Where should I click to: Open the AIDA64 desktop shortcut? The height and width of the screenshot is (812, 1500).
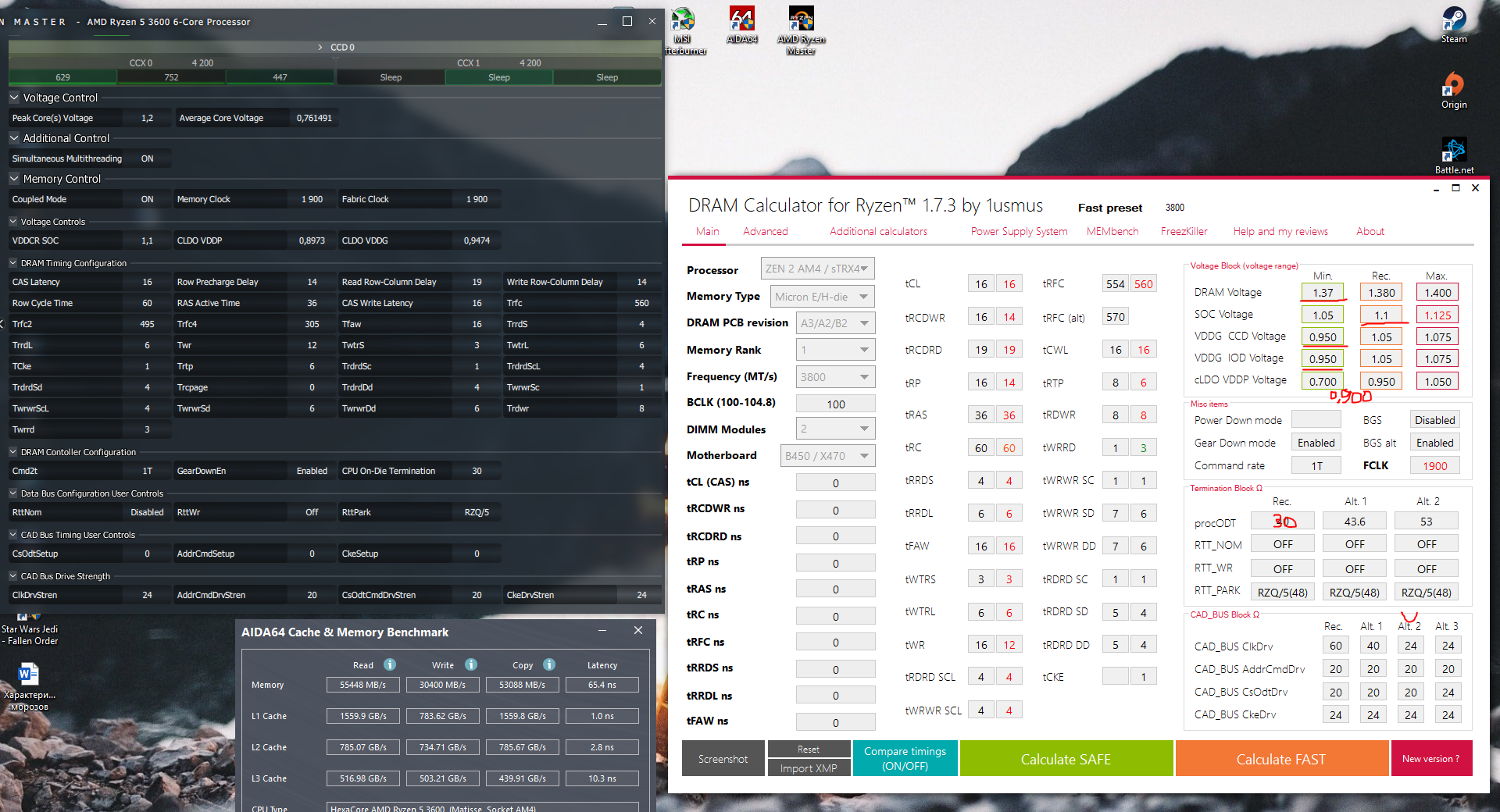(x=741, y=24)
